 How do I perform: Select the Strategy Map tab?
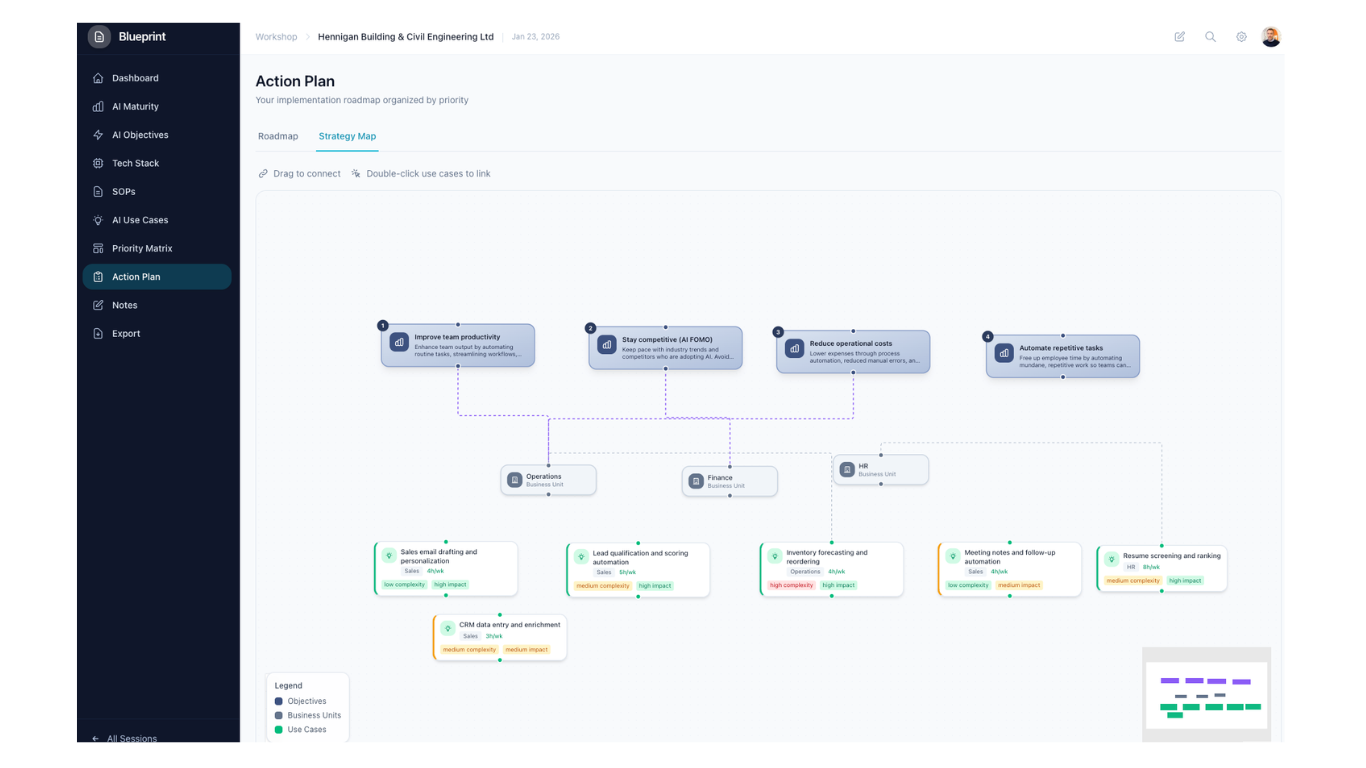[347, 136]
